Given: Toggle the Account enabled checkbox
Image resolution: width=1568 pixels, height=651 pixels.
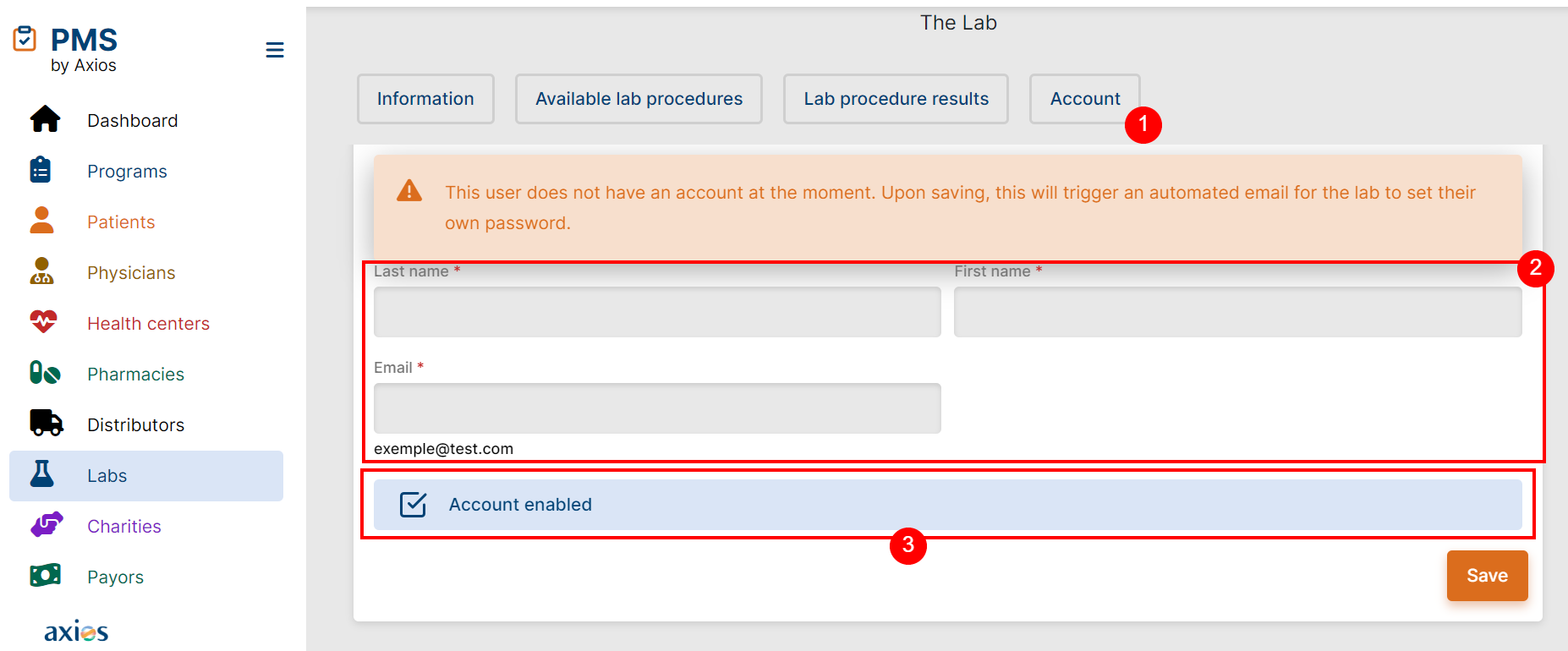Looking at the screenshot, I should click(413, 505).
